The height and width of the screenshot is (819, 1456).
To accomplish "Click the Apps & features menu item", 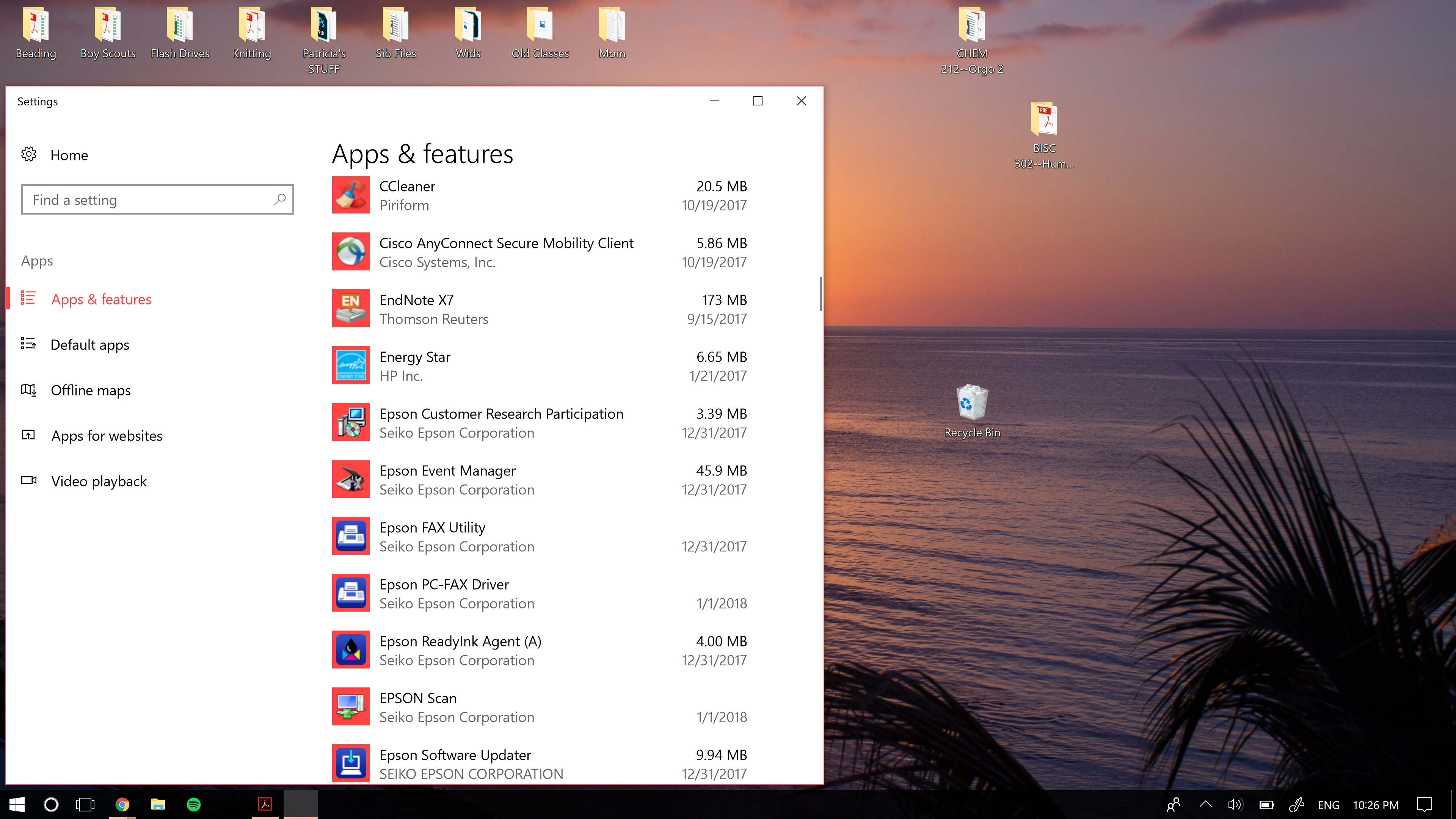I will pyautogui.click(x=101, y=298).
